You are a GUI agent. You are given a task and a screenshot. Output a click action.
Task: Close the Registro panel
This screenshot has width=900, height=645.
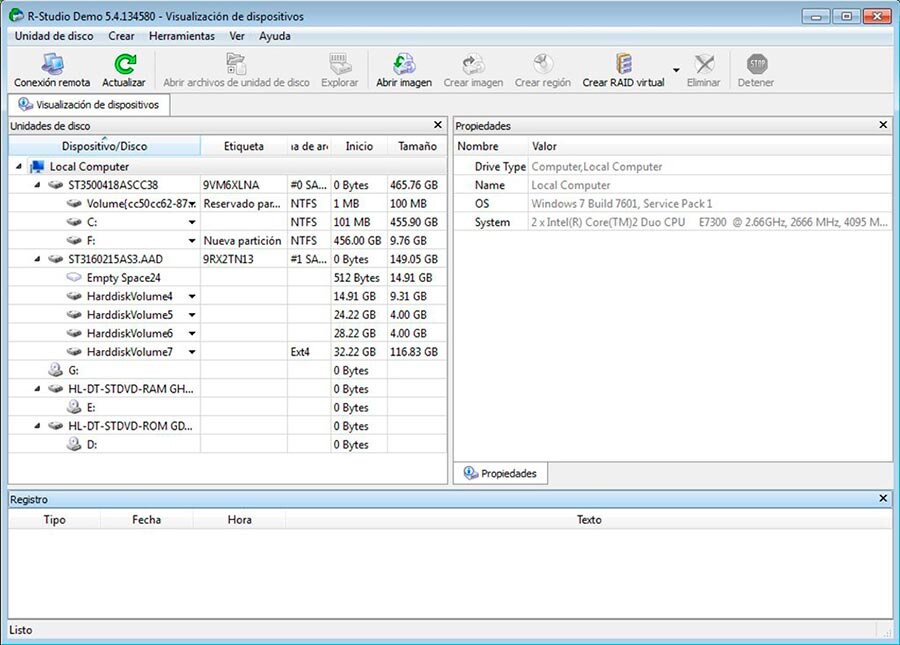(x=883, y=498)
